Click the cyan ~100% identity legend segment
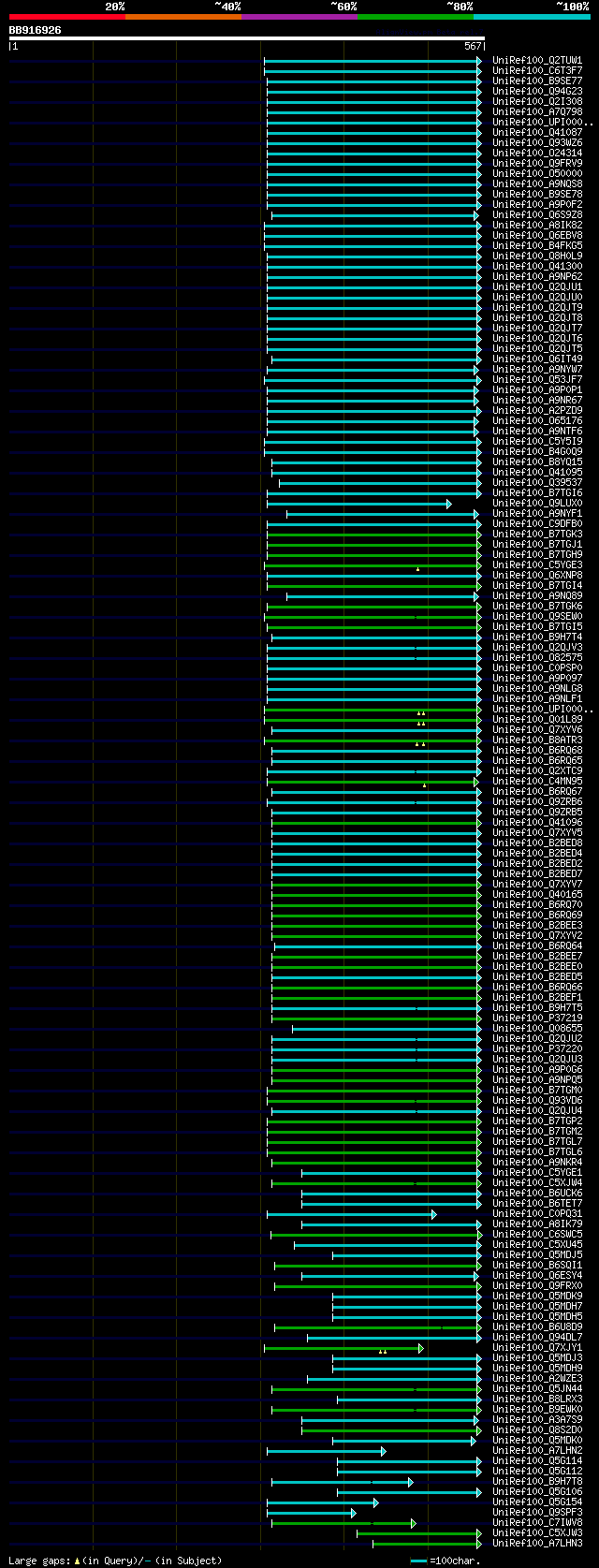Image resolution: width=599 pixels, height=1568 pixels. (532, 17)
